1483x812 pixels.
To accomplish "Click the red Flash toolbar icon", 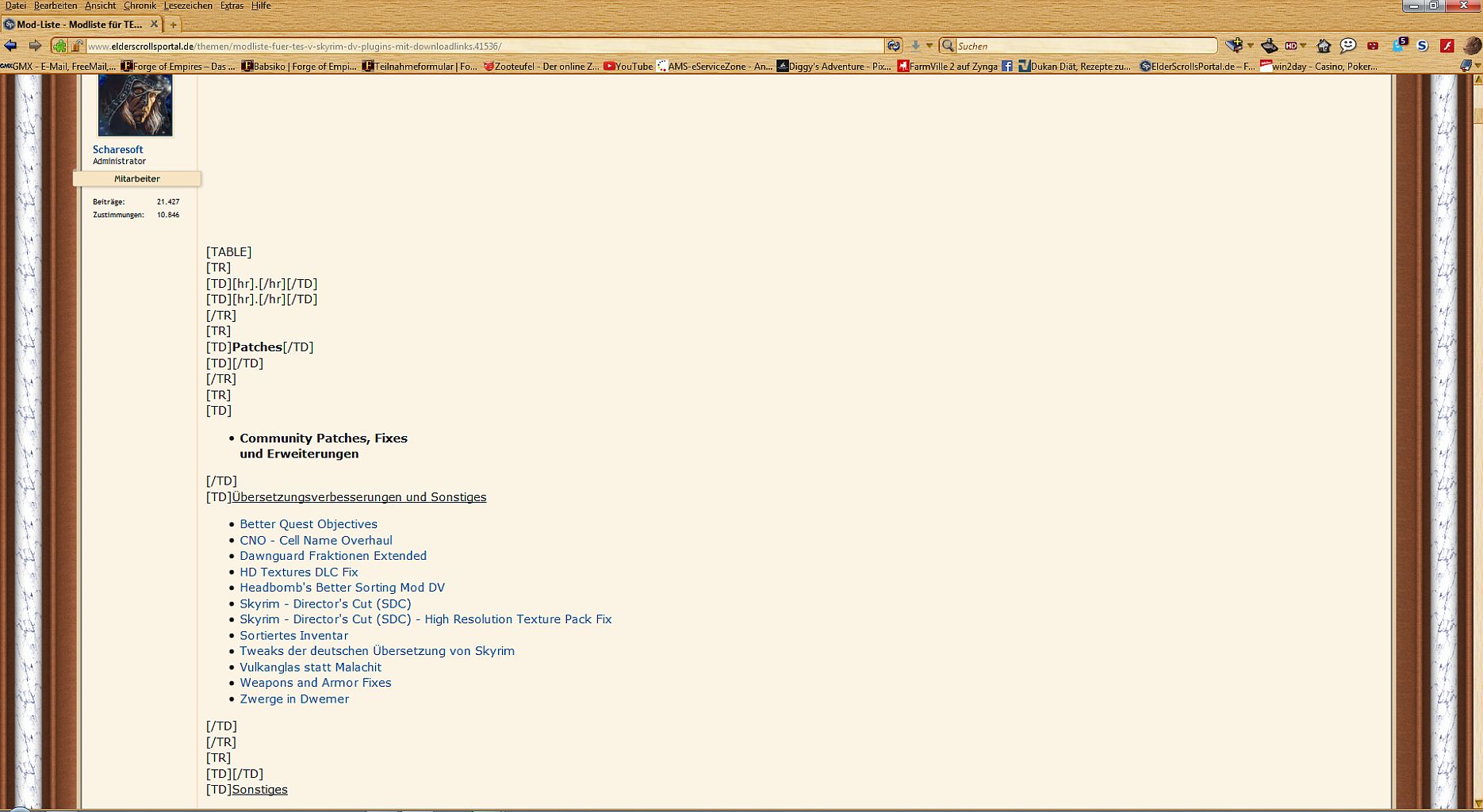I will 1447,46.
